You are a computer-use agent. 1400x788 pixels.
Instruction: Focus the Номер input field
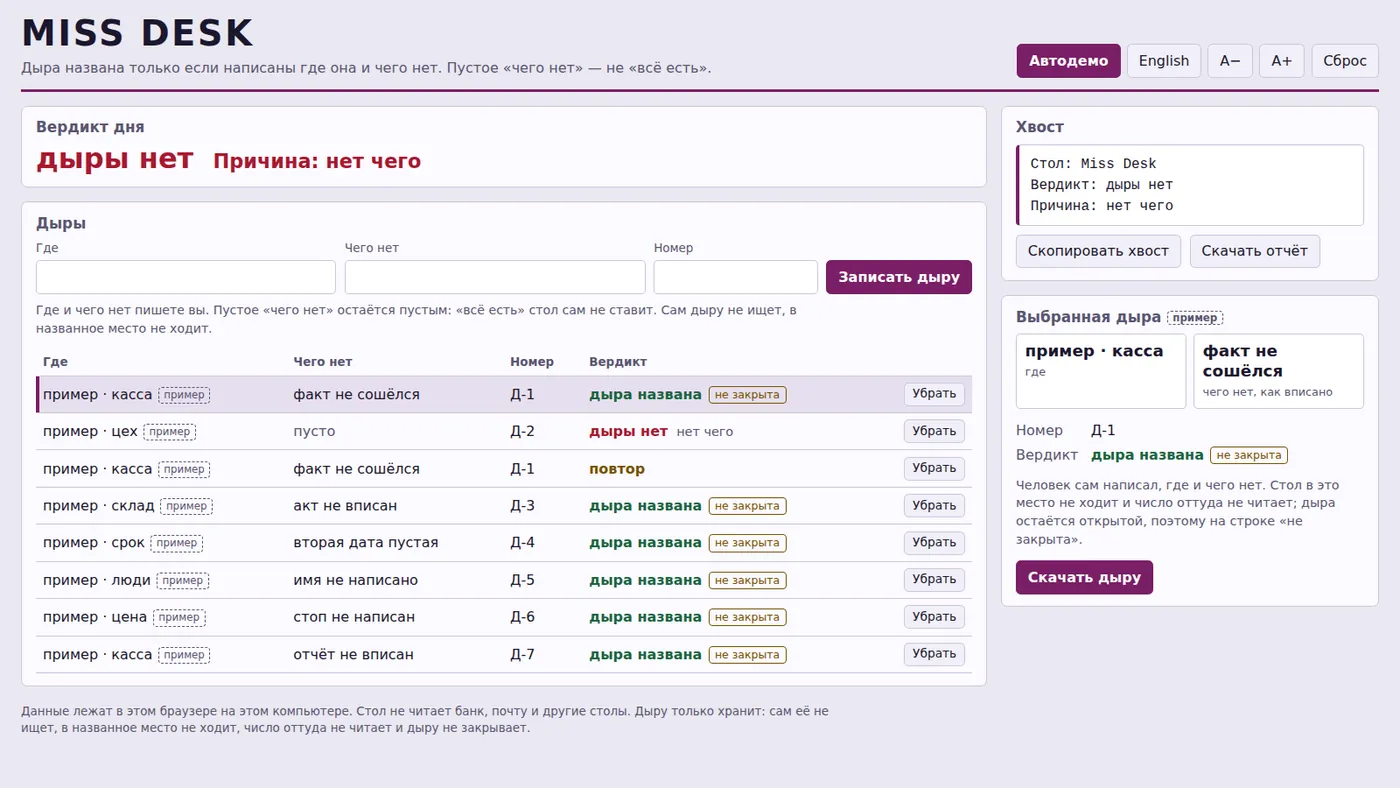(736, 277)
